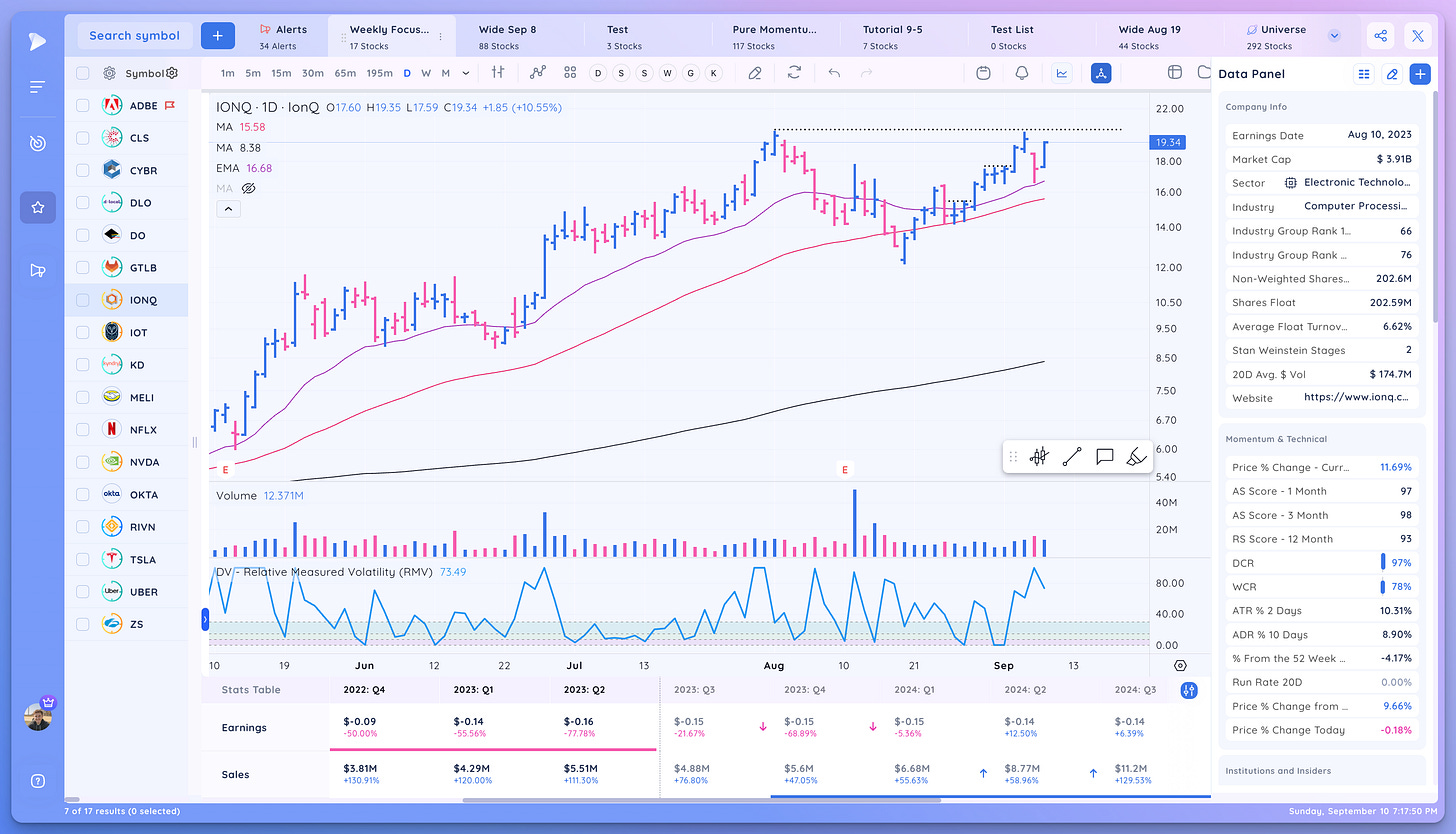Screen dimensions: 1456x834
Task: Click the refresh sync icon
Action: click(794, 73)
